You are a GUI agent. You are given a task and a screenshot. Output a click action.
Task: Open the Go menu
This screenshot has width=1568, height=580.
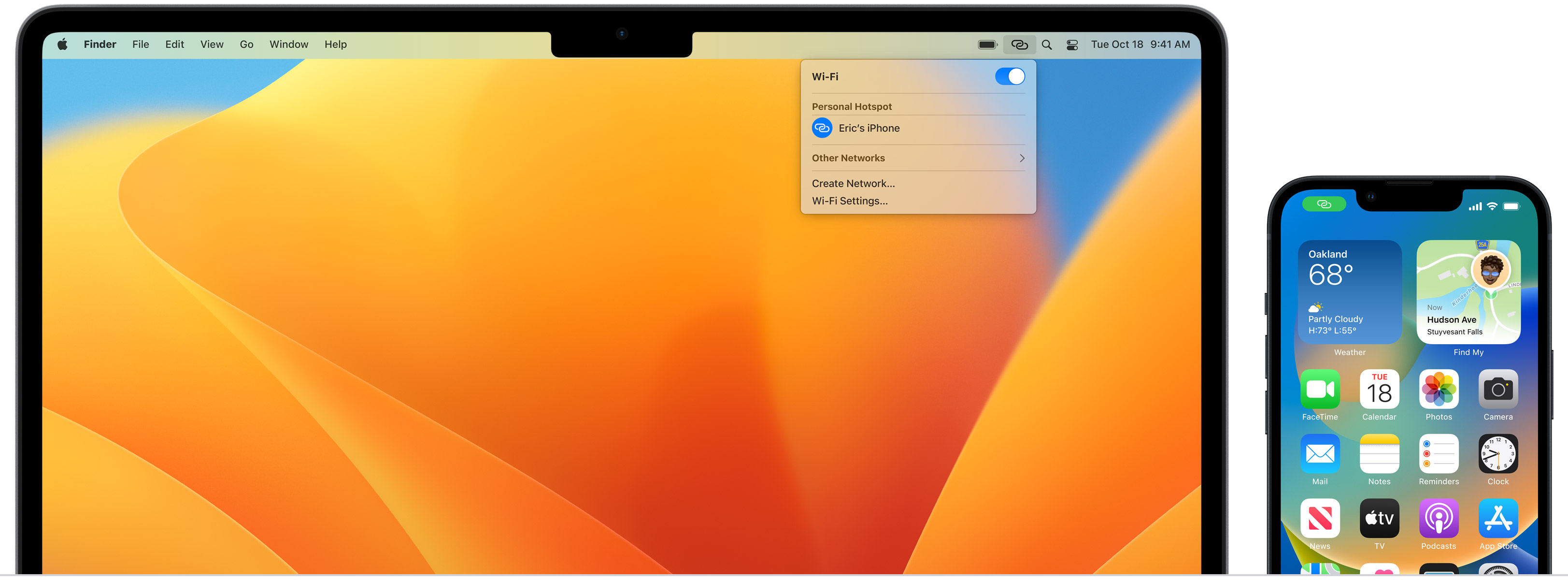[x=246, y=44]
